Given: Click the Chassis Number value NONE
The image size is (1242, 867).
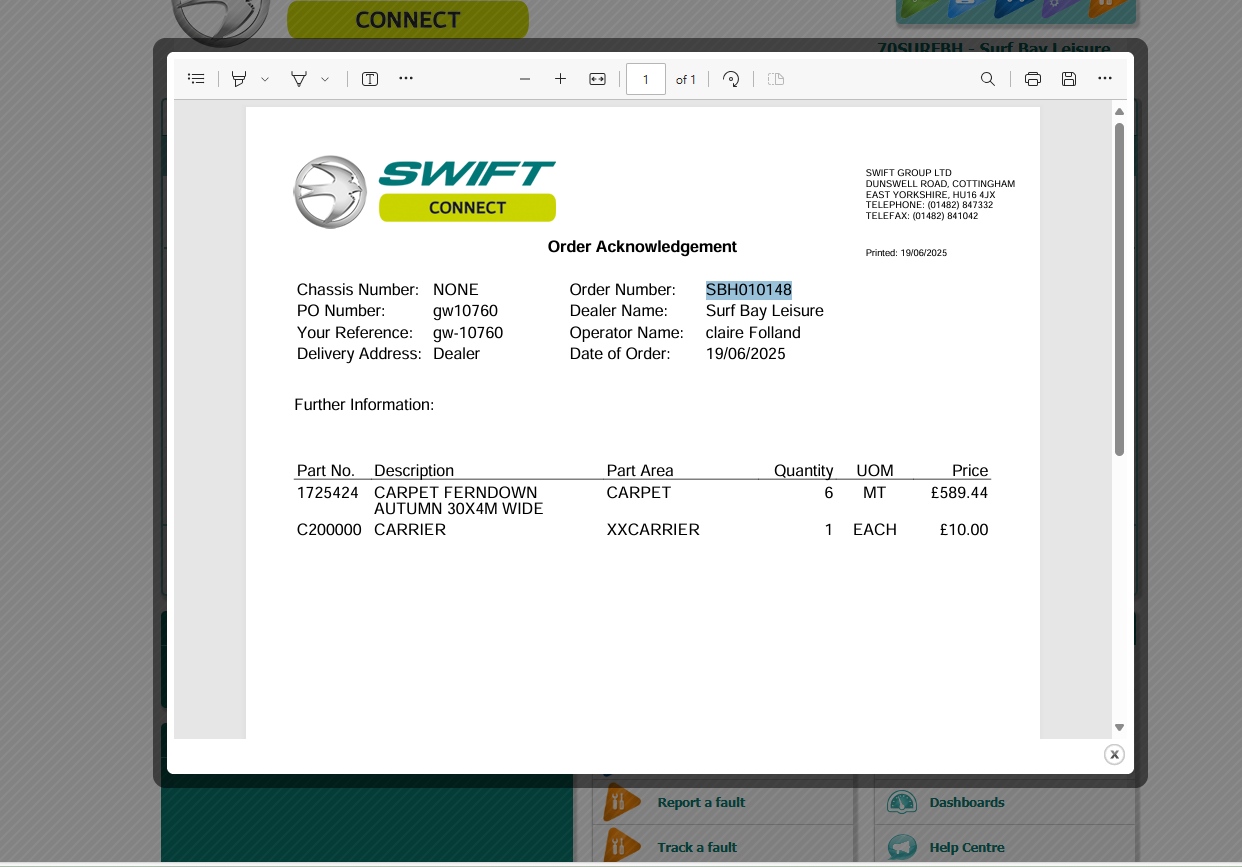Looking at the screenshot, I should (456, 290).
